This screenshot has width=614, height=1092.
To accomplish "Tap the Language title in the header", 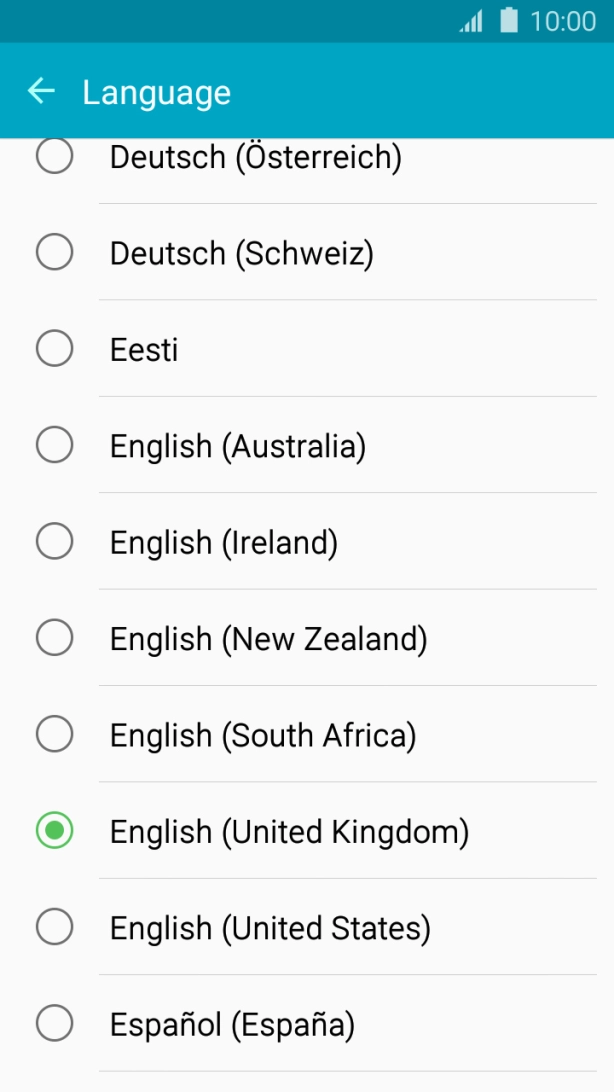I will coord(157,91).
